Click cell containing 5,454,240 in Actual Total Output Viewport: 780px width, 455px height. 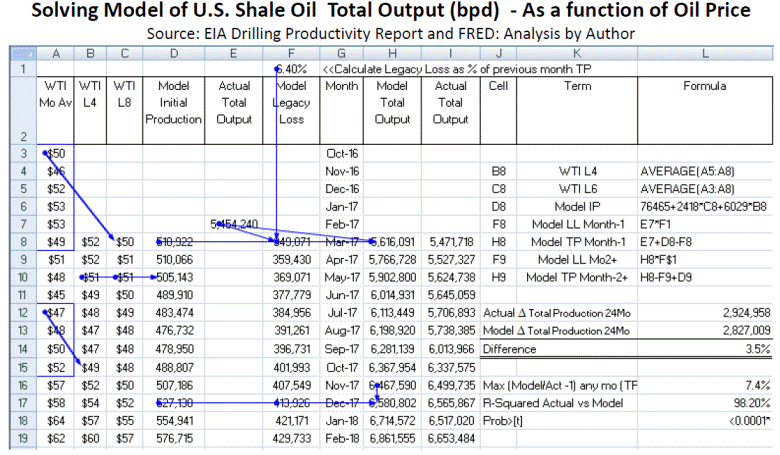(x=236, y=222)
